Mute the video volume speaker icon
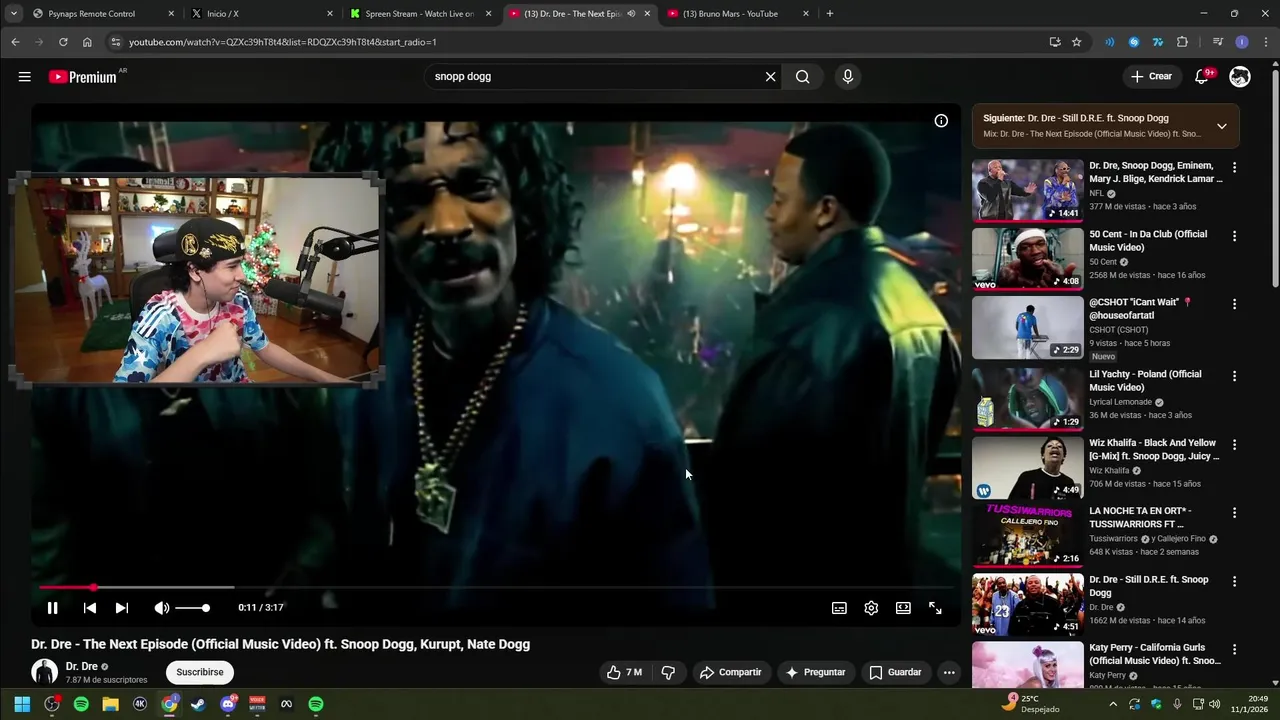This screenshot has height=720, width=1280. point(161,608)
